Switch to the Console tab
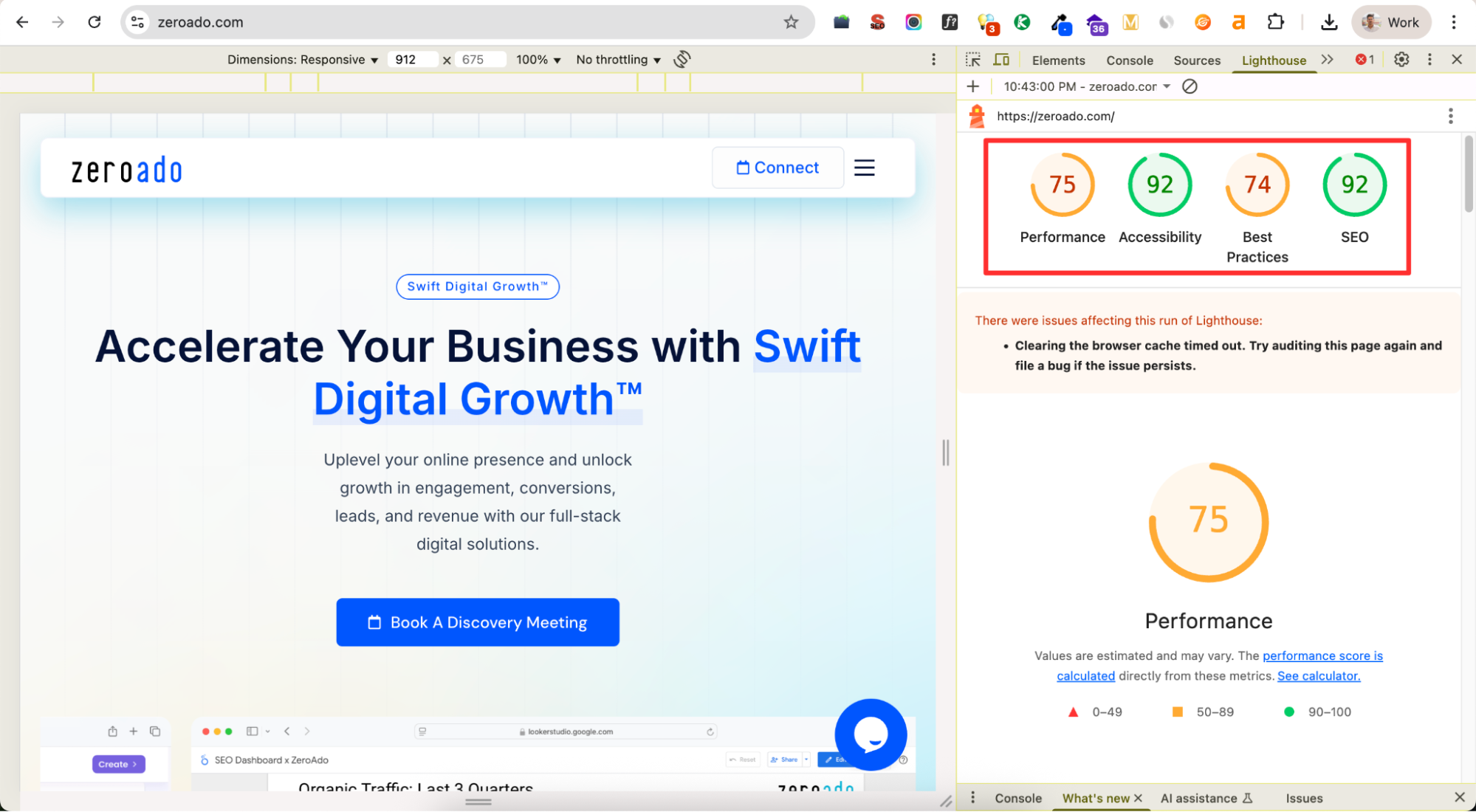Screen dimensions: 1476x812 click(1129, 61)
